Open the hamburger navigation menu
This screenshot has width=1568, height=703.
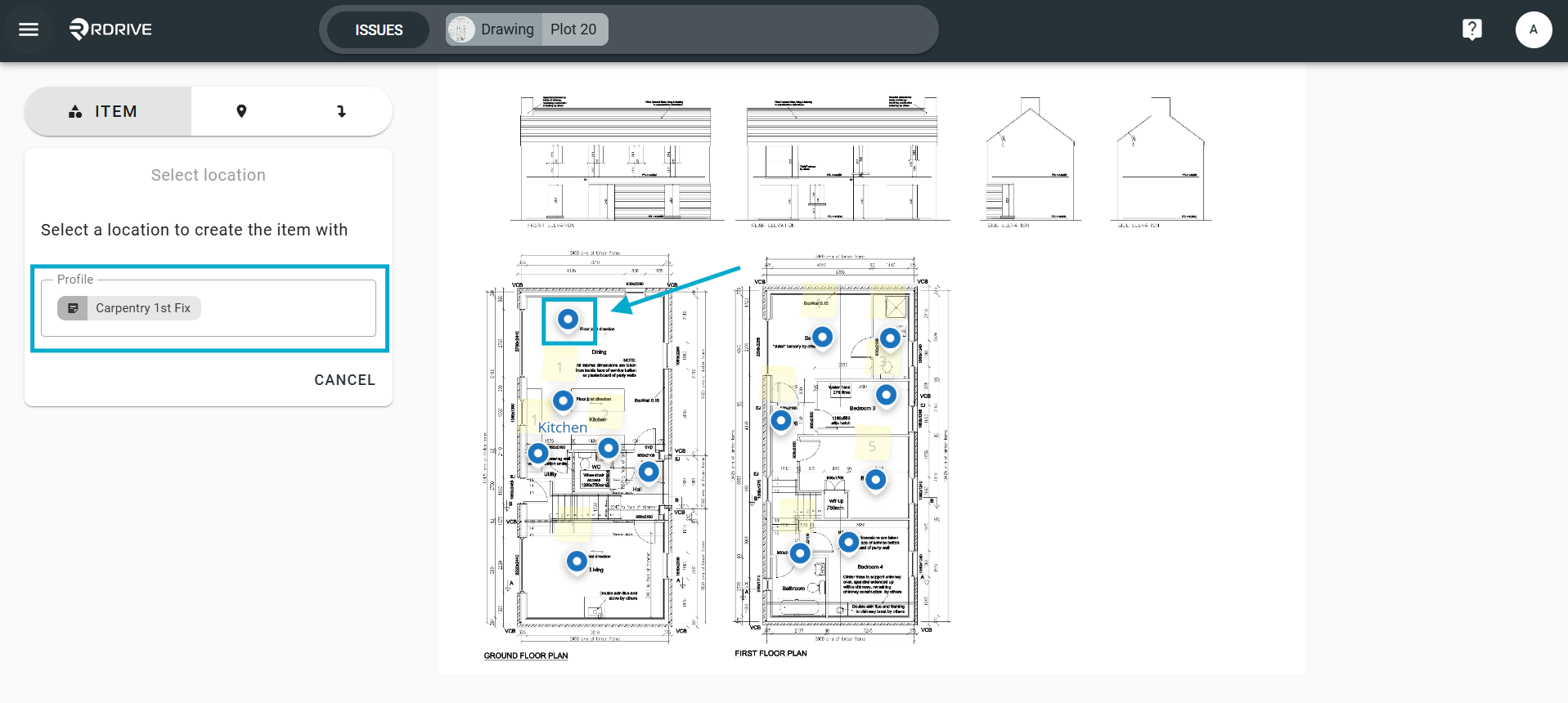(x=29, y=29)
